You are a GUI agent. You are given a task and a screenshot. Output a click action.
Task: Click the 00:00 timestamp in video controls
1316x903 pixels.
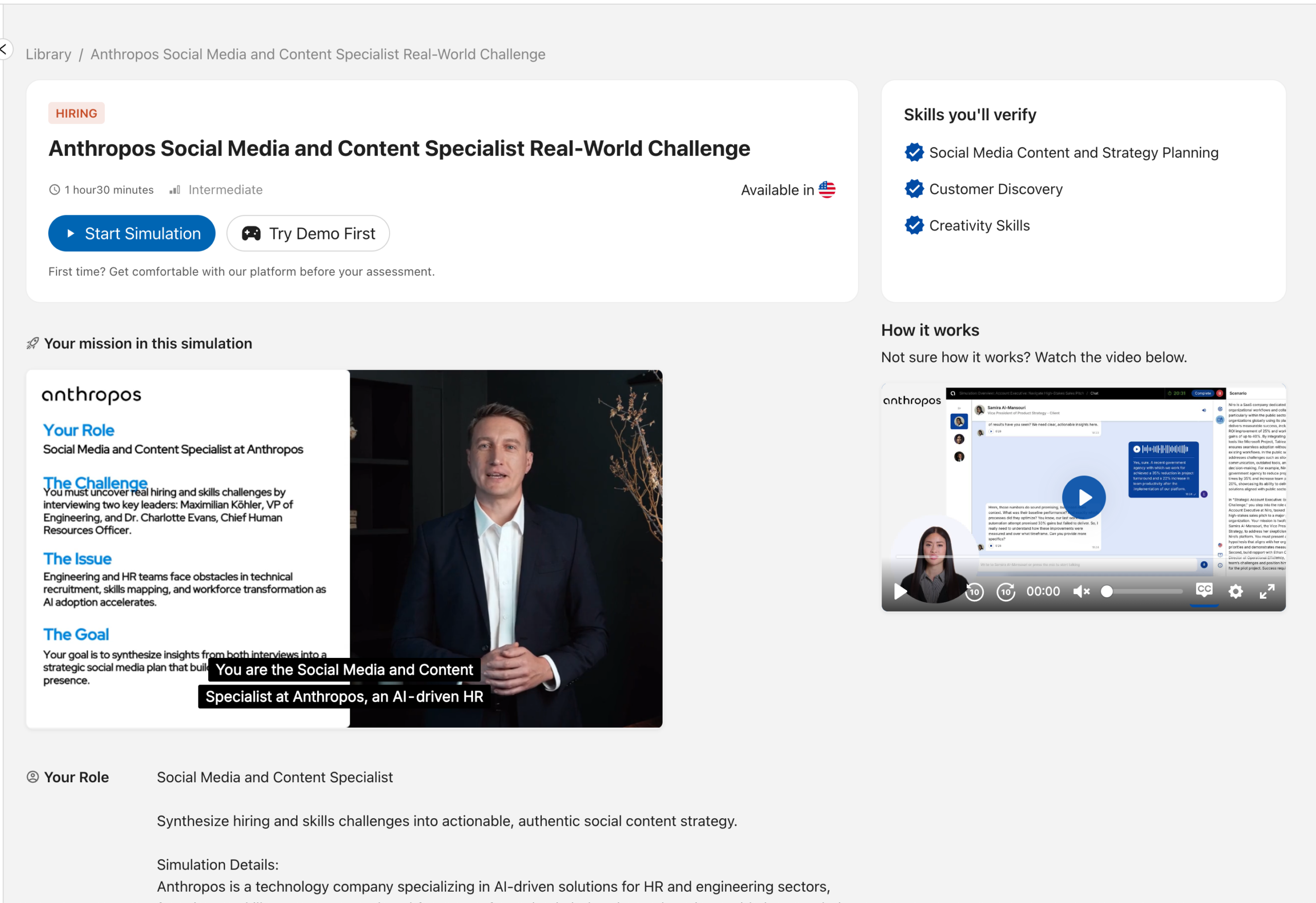click(x=1043, y=592)
